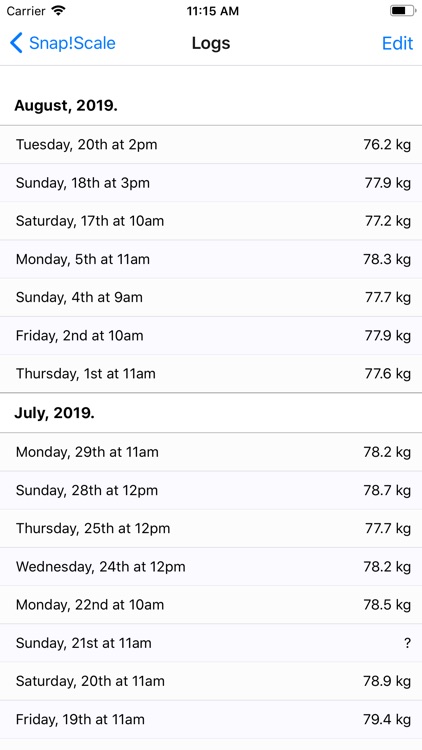Go back to Snap!Scale screen
The image size is (422, 750).
pyautogui.click(x=63, y=43)
